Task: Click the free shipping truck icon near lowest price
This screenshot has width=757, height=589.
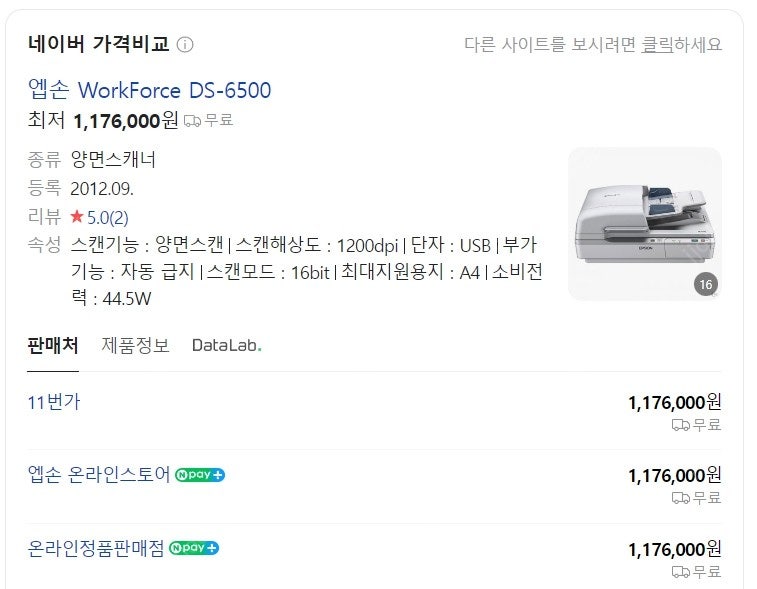Action: point(192,121)
